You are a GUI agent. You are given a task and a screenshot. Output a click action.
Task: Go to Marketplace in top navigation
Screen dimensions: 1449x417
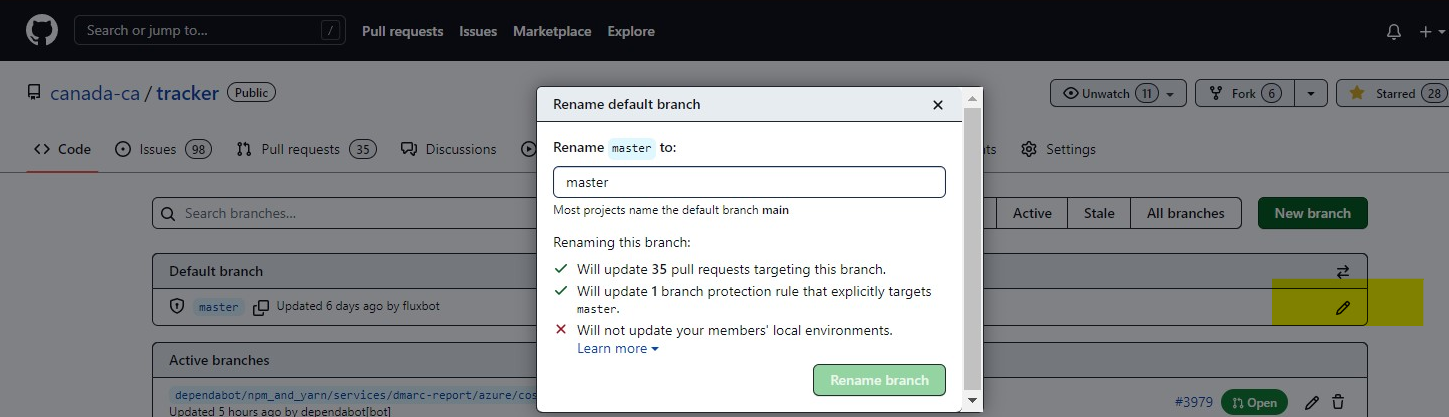552,31
